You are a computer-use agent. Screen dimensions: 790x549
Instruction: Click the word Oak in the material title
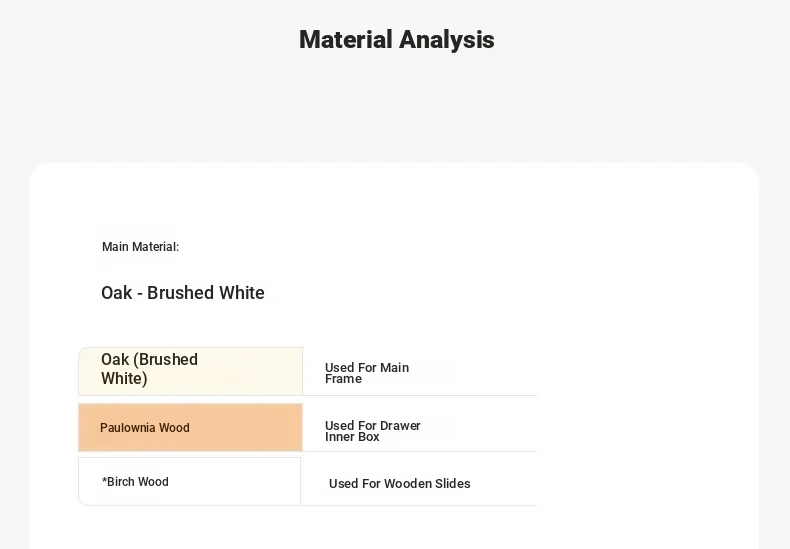tap(117, 293)
